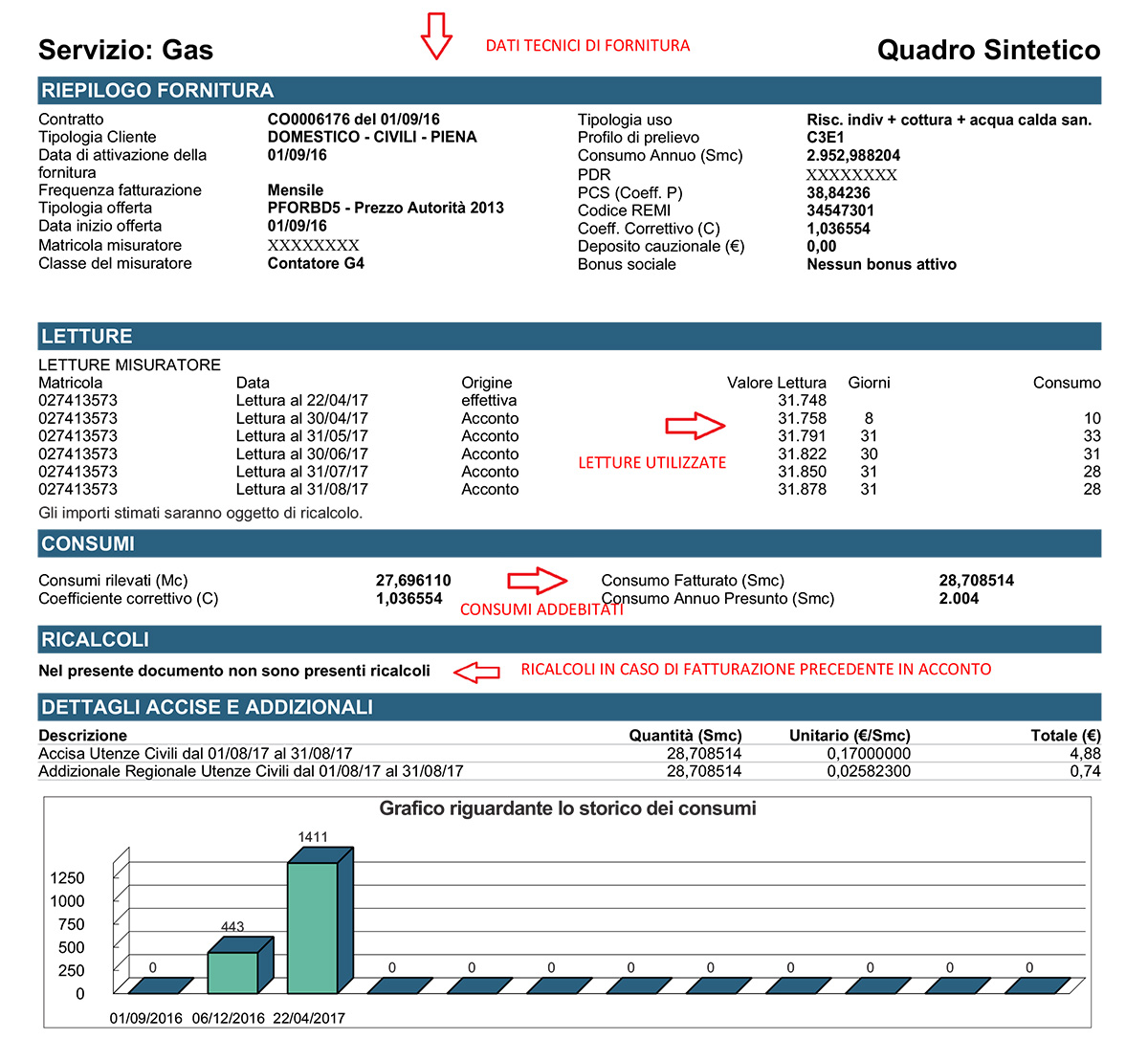The height and width of the screenshot is (1039, 1148).
Task: Click the PCS value 38,84236
Action: pos(839,192)
